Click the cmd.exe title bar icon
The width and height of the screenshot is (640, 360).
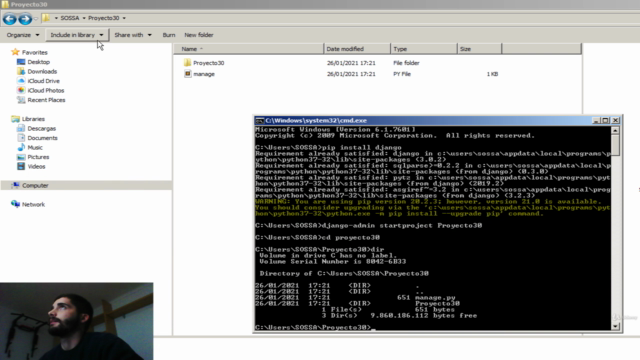pyautogui.click(x=260, y=120)
